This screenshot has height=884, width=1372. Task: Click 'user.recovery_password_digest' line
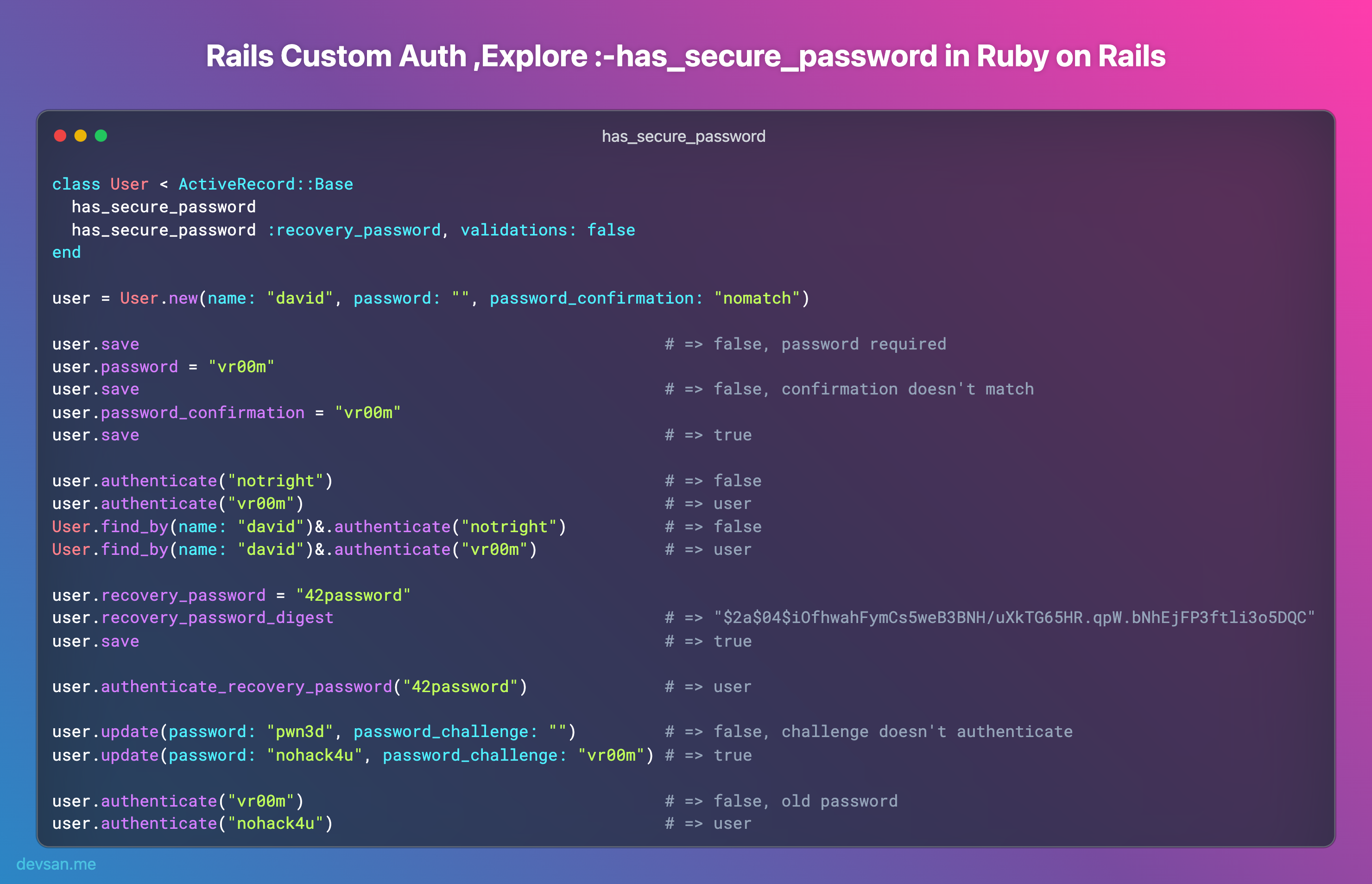[x=193, y=618]
